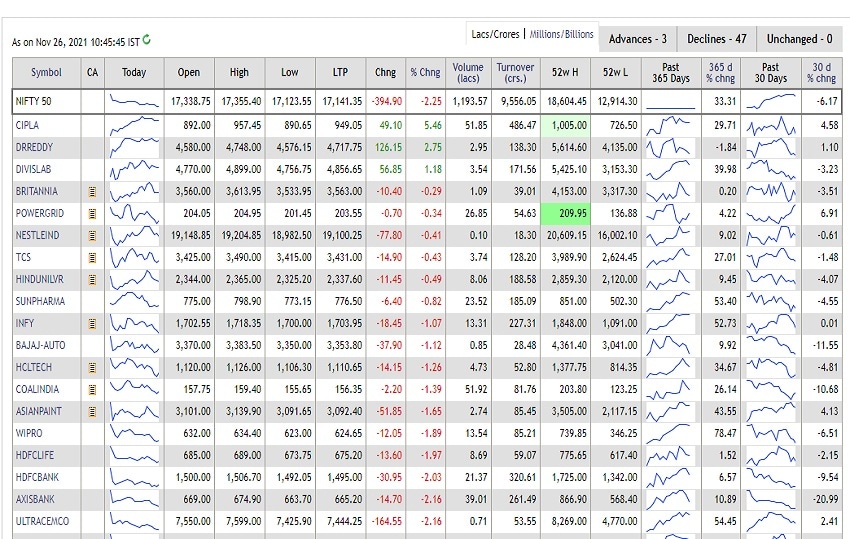Screen dimensions: 850x539
Task: Click AXISBANK 30 d change -20.99
Action: tap(826, 499)
